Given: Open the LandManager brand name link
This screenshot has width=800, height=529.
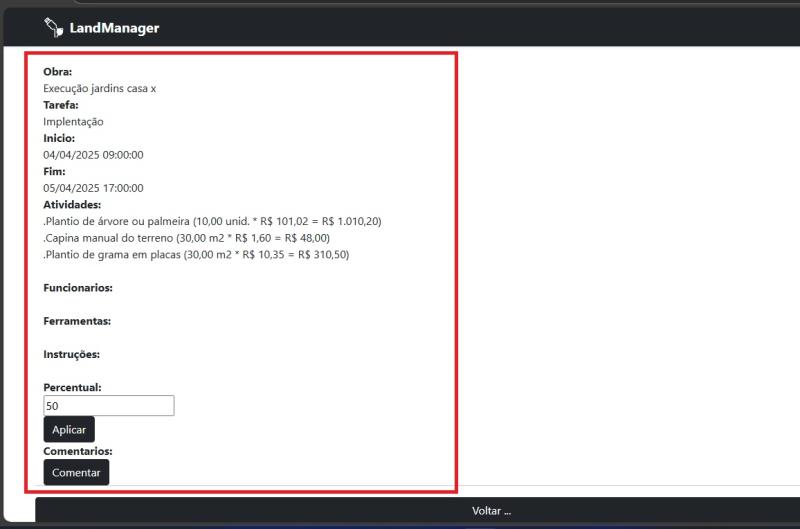Looking at the screenshot, I should point(114,28).
